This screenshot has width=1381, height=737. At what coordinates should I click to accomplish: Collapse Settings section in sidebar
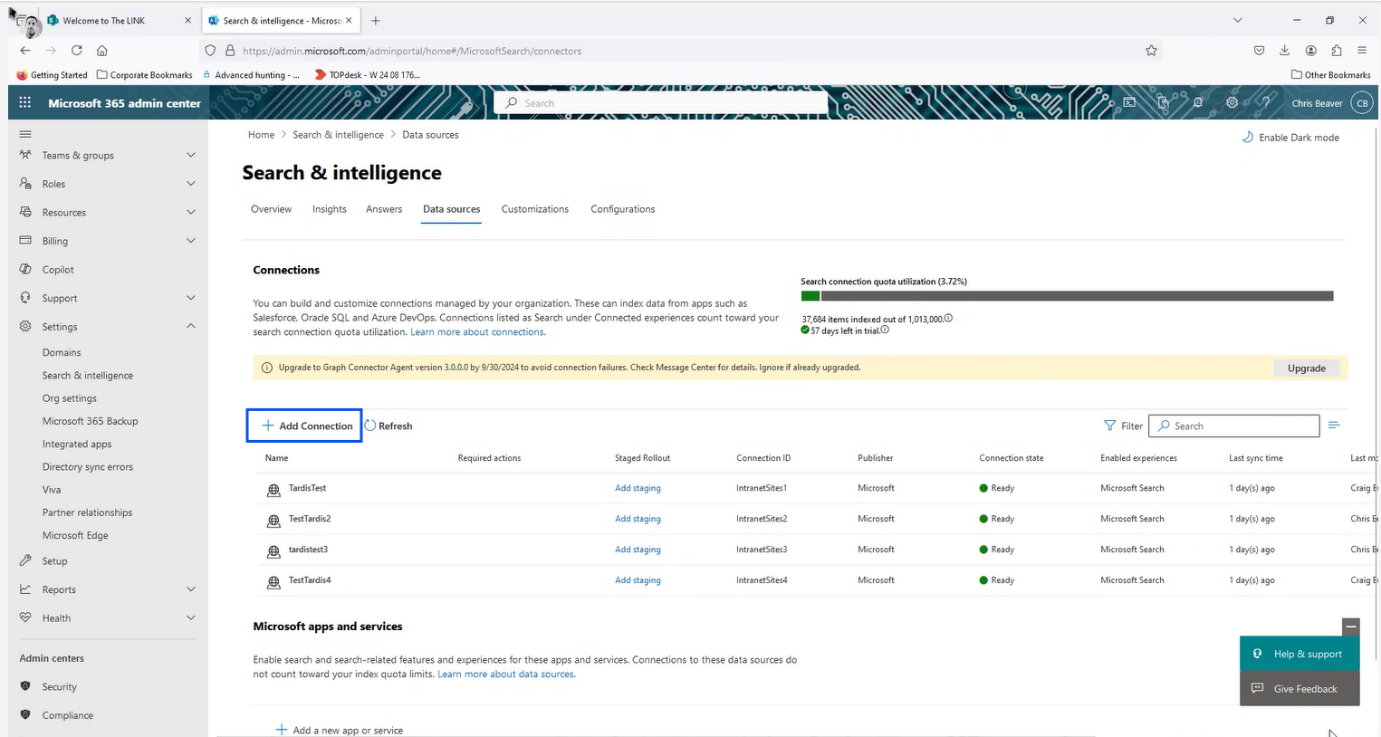tap(191, 326)
